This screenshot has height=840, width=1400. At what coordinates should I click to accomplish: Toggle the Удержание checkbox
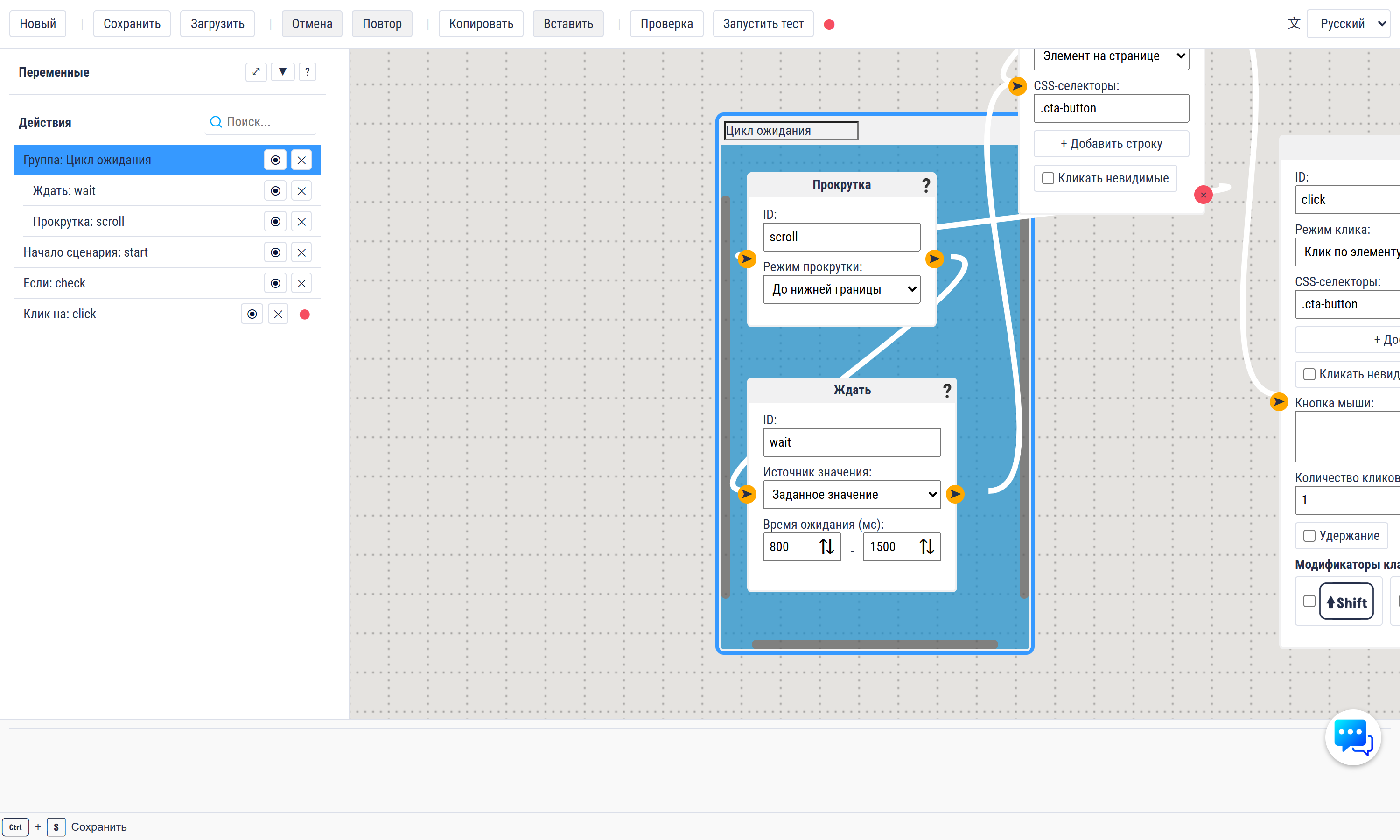click(1309, 535)
